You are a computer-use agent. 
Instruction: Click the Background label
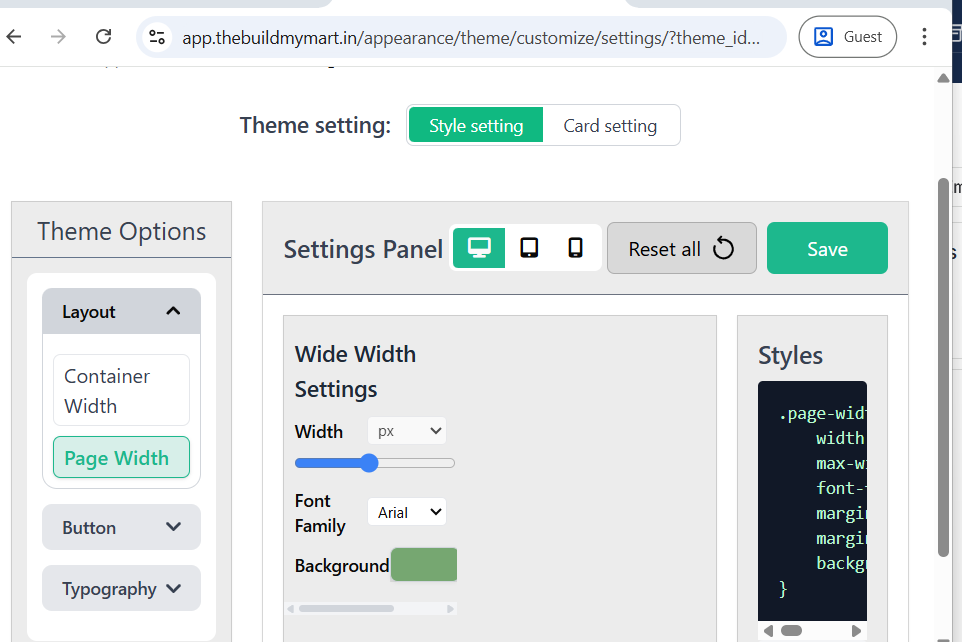342,565
